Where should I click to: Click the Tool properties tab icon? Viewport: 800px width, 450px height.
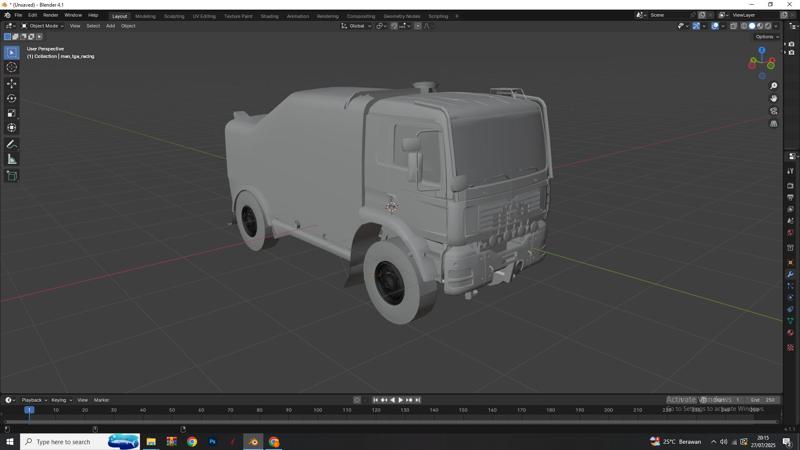click(790, 171)
